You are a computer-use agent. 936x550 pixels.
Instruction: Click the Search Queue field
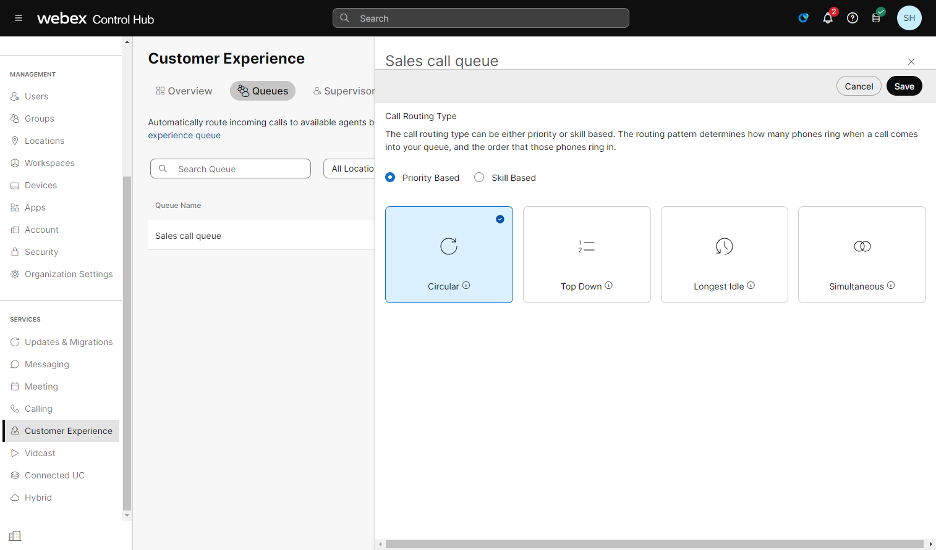pyautogui.click(x=230, y=168)
